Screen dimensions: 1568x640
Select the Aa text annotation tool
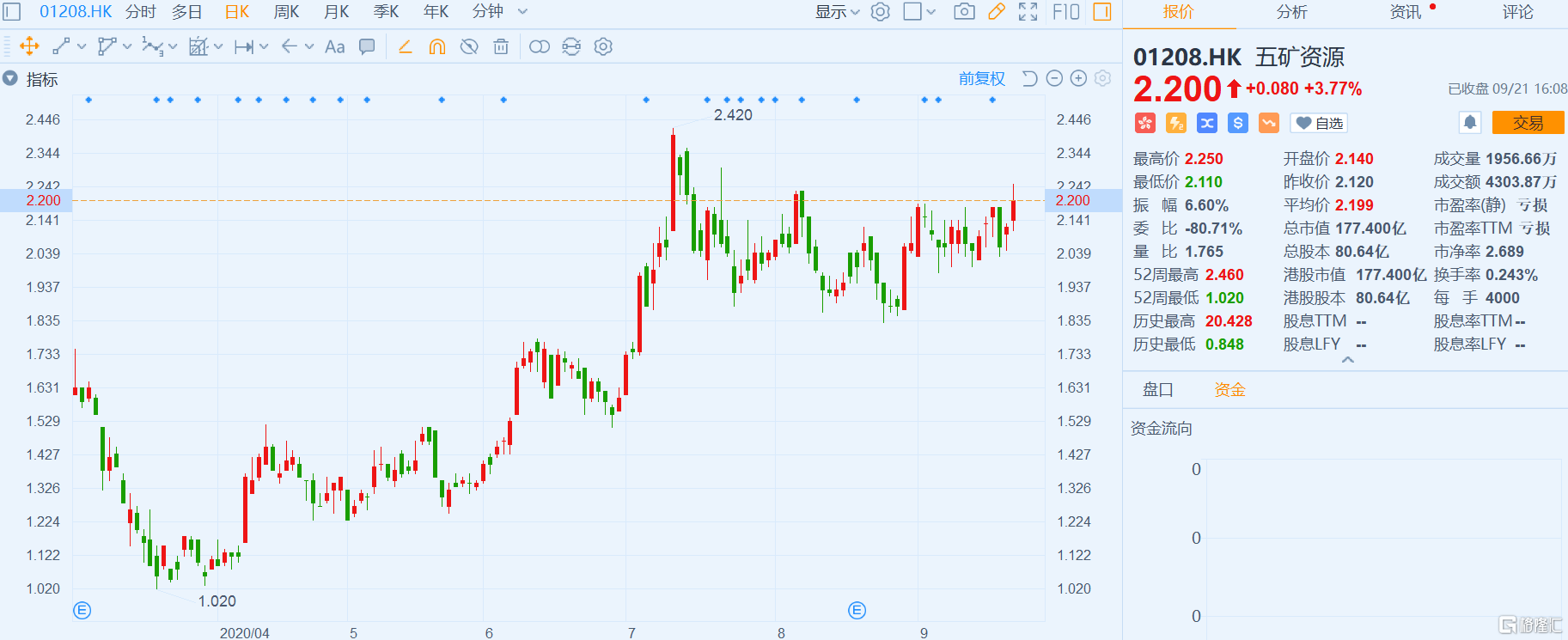tap(335, 46)
